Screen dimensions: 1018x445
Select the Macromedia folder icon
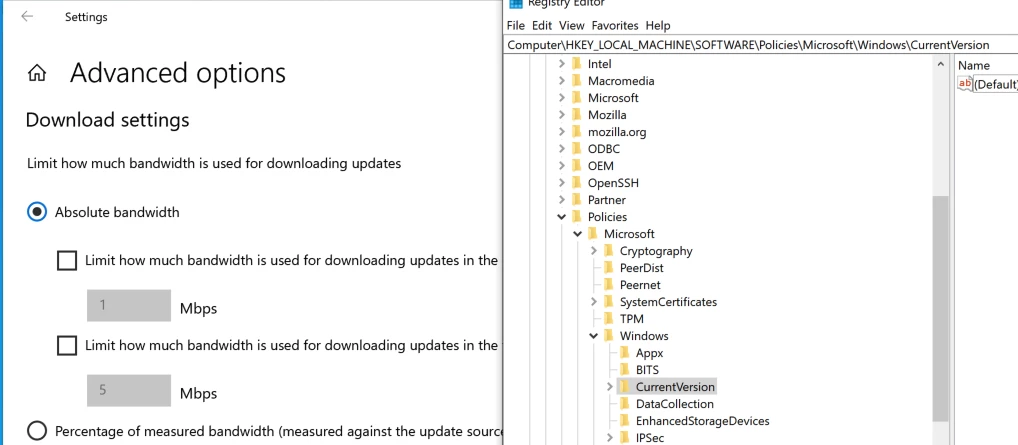coord(576,81)
